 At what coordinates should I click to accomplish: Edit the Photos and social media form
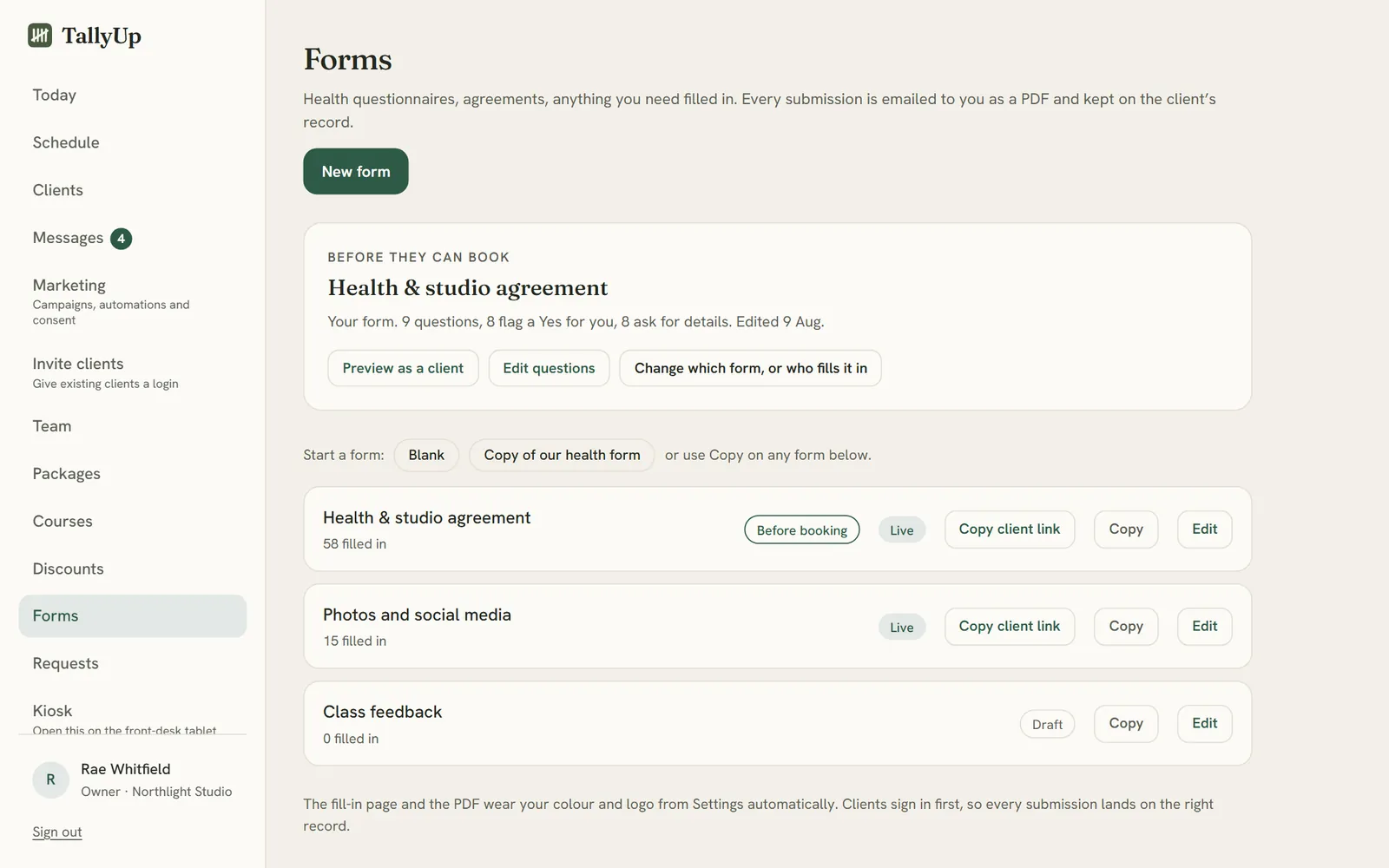point(1204,627)
